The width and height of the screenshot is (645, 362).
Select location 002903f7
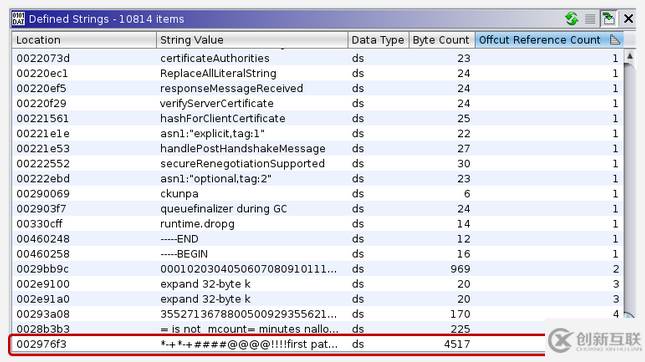42,209
